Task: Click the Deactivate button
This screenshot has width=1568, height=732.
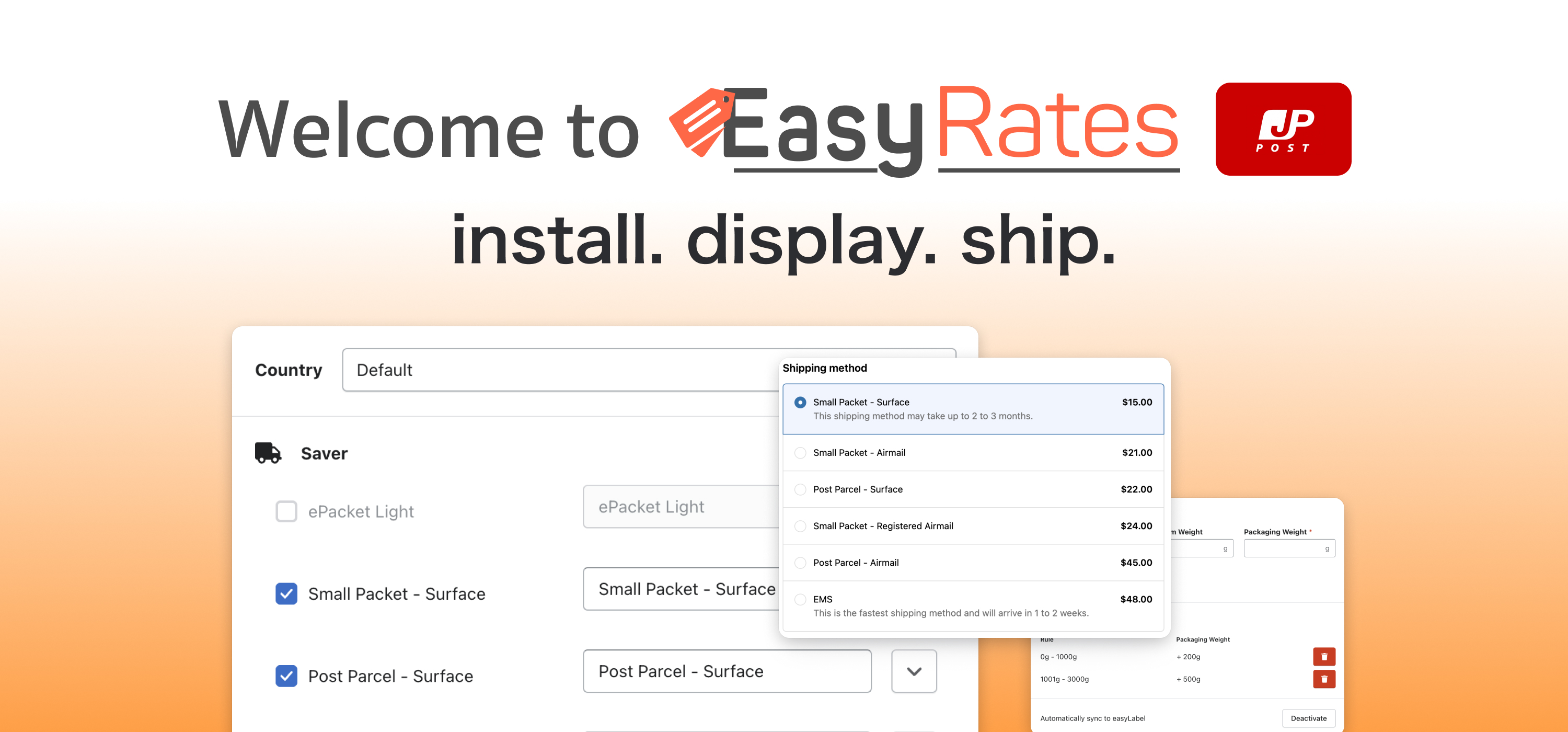Action: (x=1308, y=718)
